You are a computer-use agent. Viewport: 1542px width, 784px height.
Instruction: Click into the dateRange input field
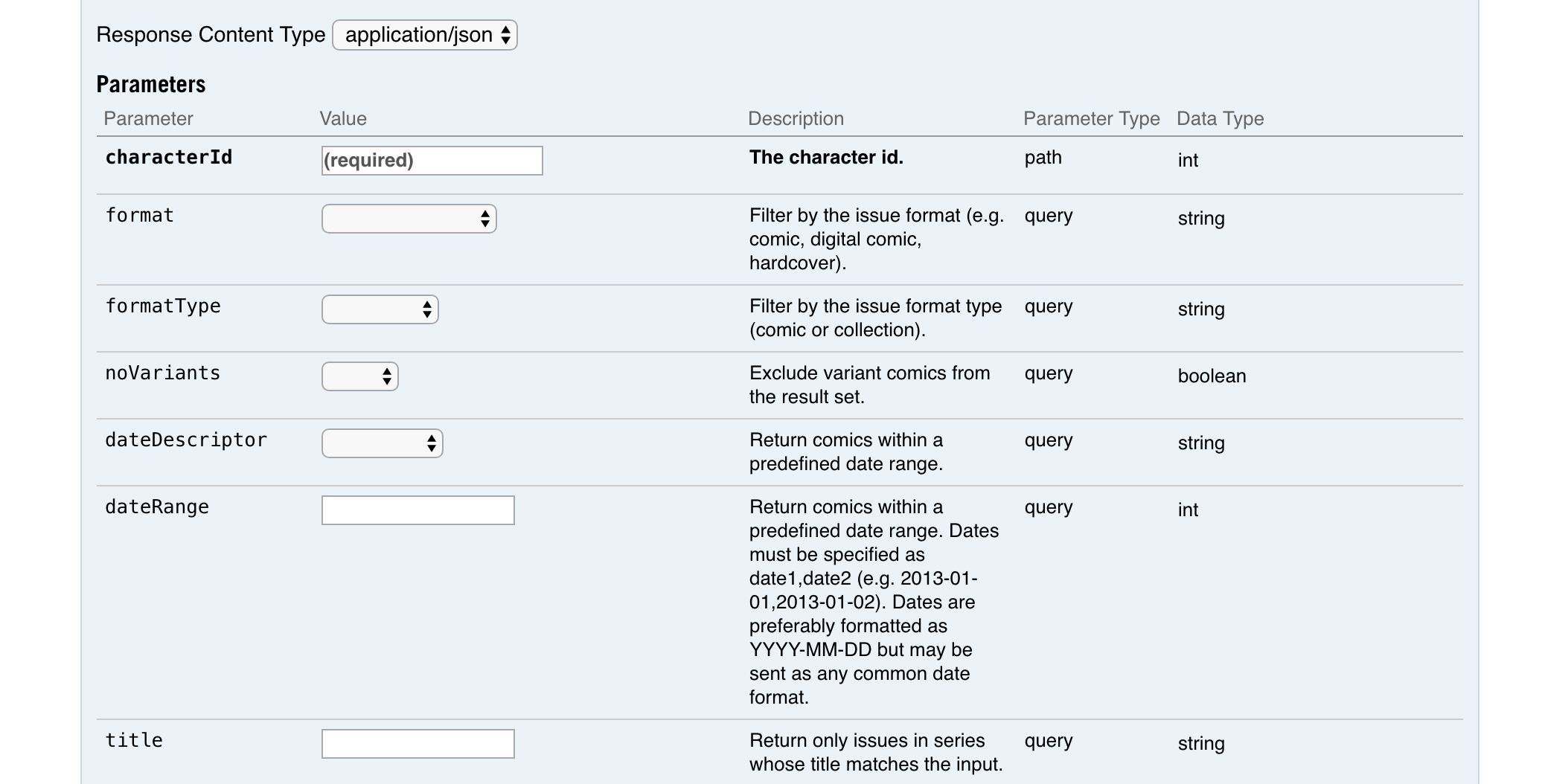point(418,510)
